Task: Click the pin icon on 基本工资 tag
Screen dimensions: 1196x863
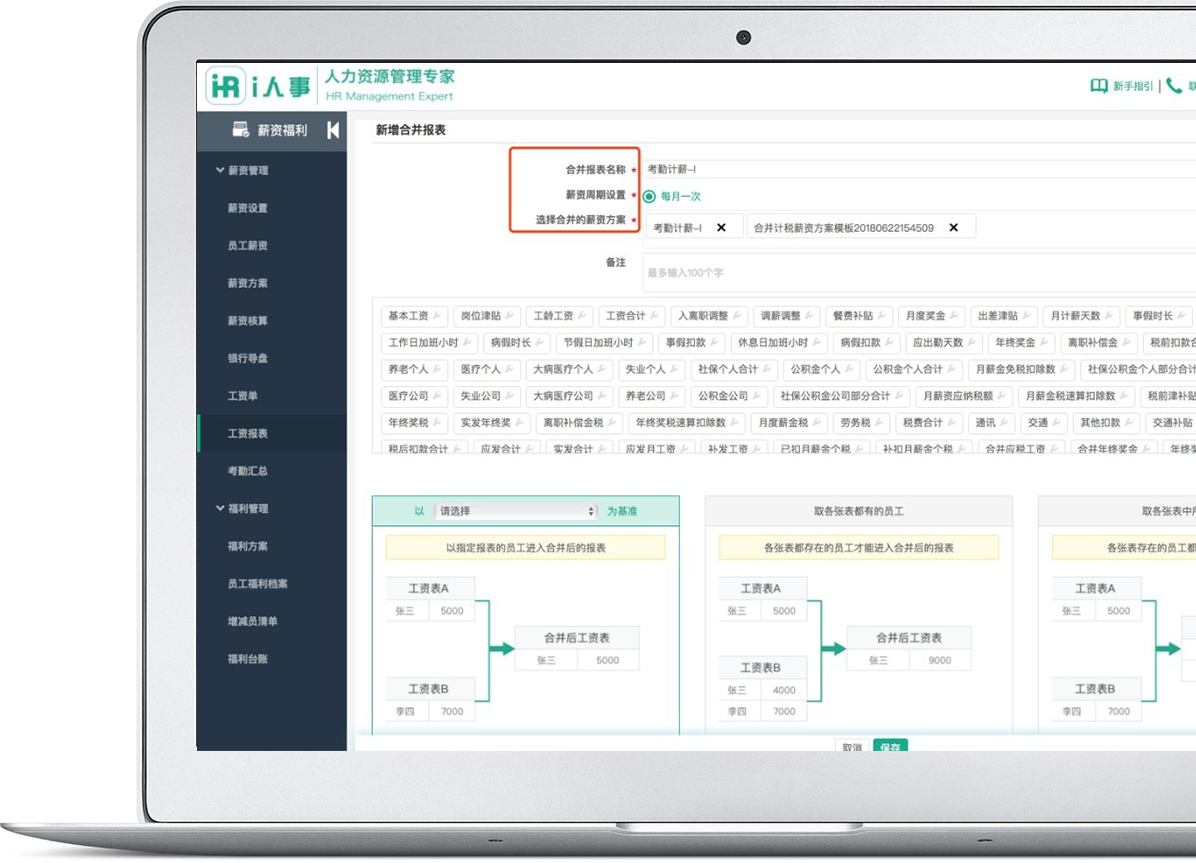Action: tap(437, 316)
